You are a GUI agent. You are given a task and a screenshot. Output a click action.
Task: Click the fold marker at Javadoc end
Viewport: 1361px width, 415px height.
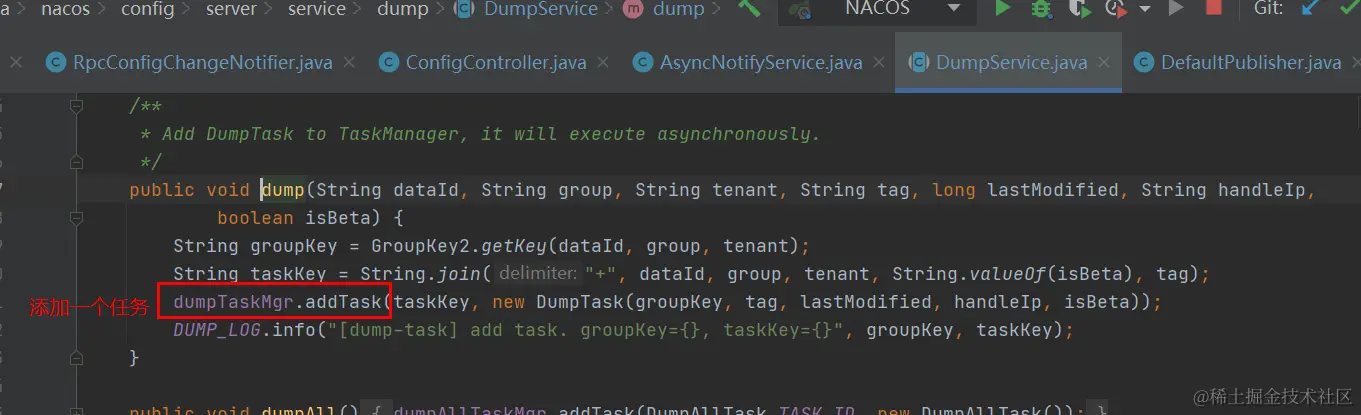(x=76, y=161)
